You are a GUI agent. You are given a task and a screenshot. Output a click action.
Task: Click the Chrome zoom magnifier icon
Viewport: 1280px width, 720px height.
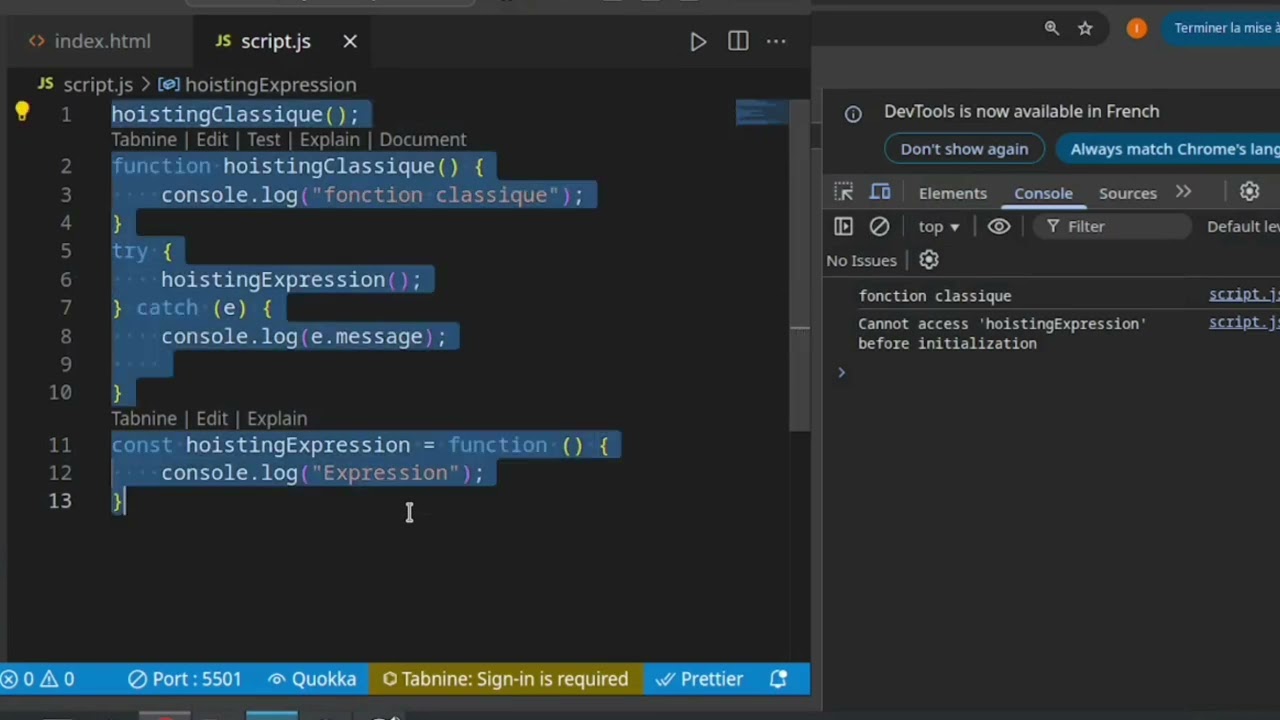pyautogui.click(x=1051, y=28)
